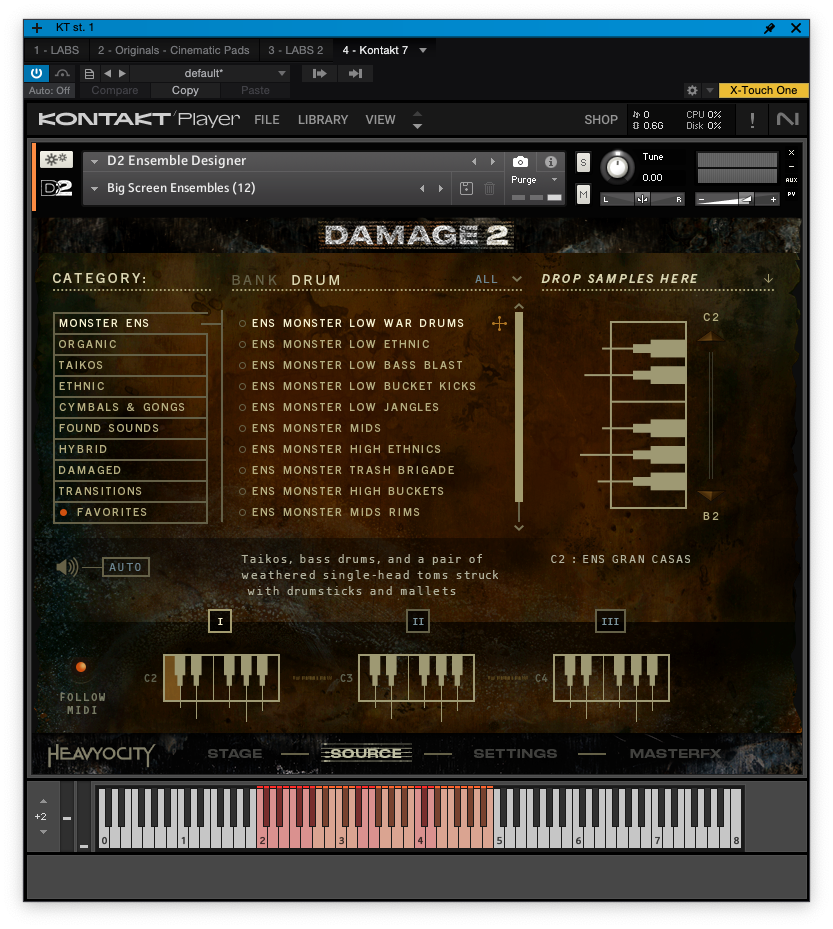Select next instrument arrow for D2 Ensemble Designer
This screenshot has height=929, width=833.
[492, 161]
